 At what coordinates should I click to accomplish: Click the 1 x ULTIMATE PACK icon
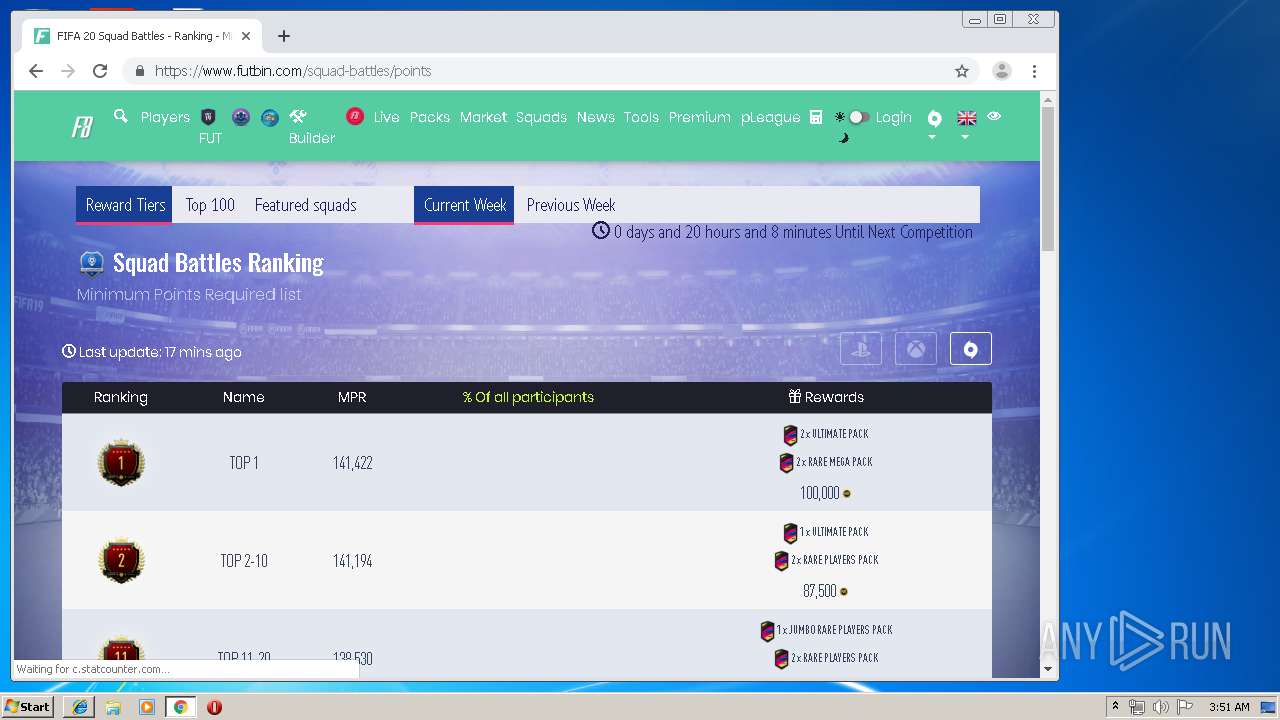[790, 532]
